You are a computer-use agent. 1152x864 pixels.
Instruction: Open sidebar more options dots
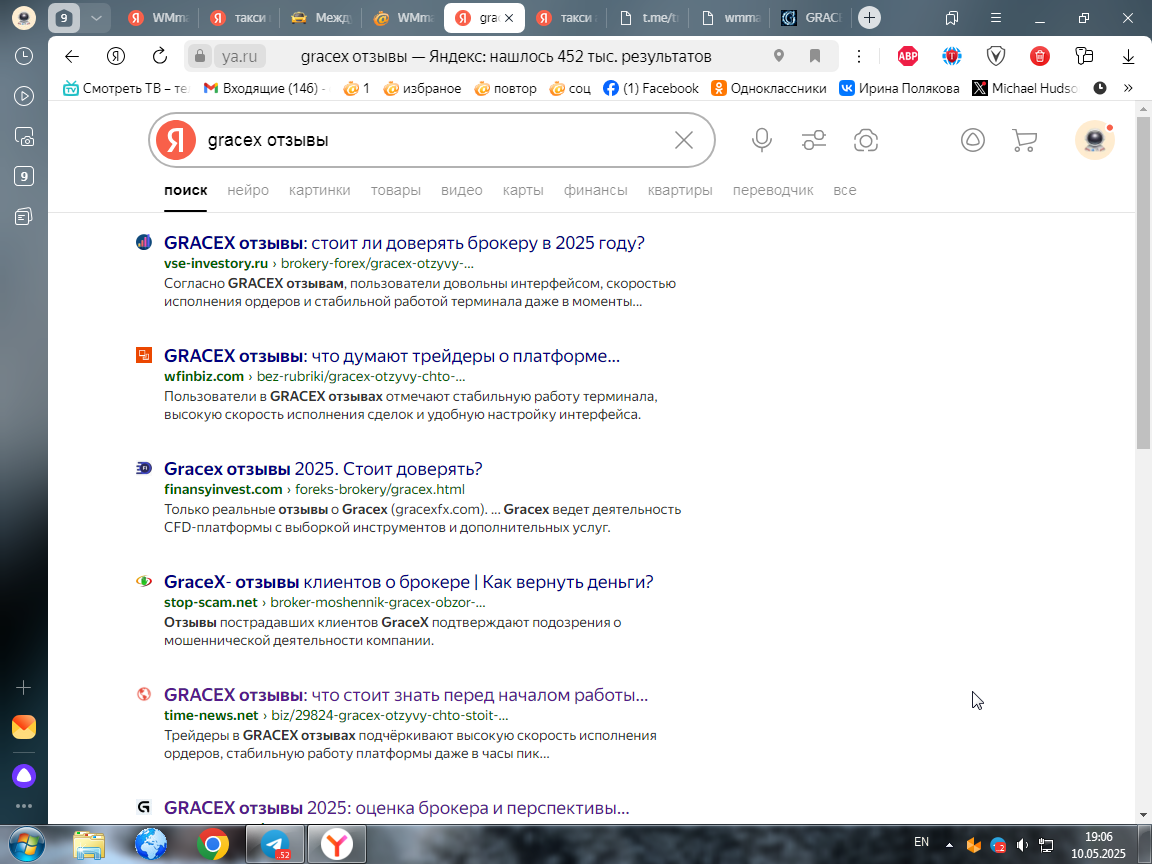pos(24,806)
